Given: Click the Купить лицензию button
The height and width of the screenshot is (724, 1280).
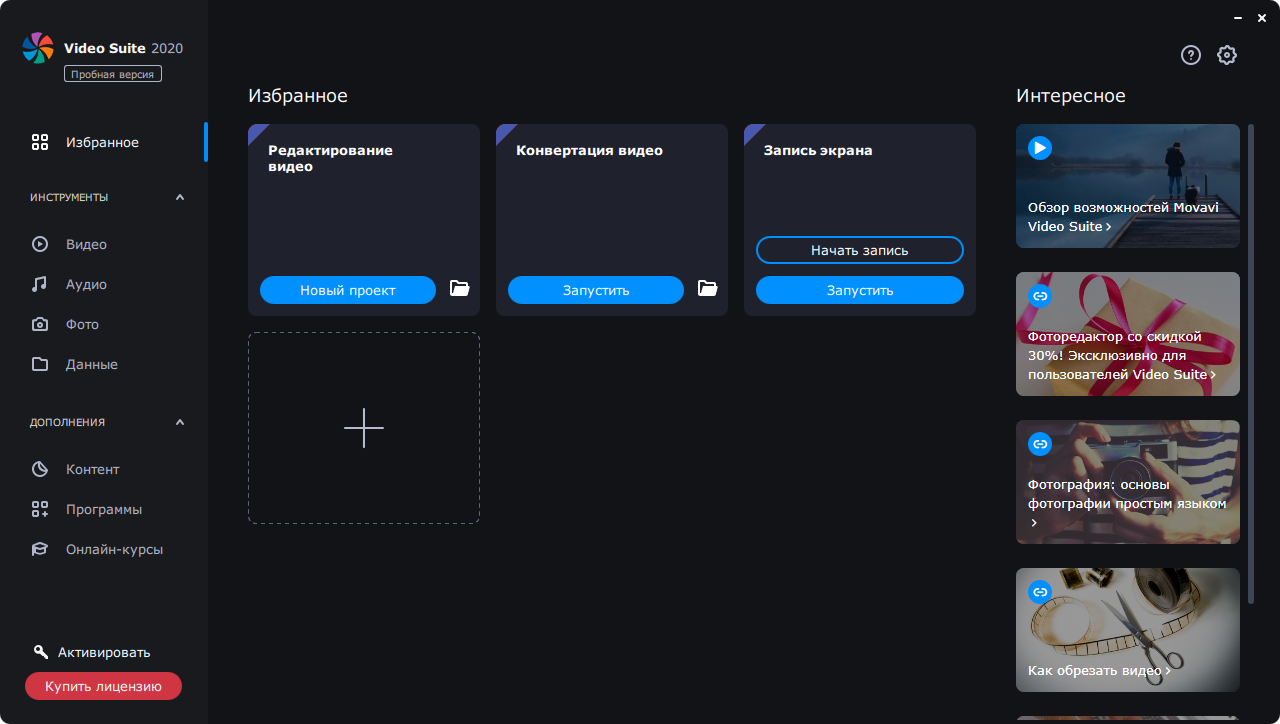Looking at the screenshot, I should pyautogui.click(x=103, y=686).
